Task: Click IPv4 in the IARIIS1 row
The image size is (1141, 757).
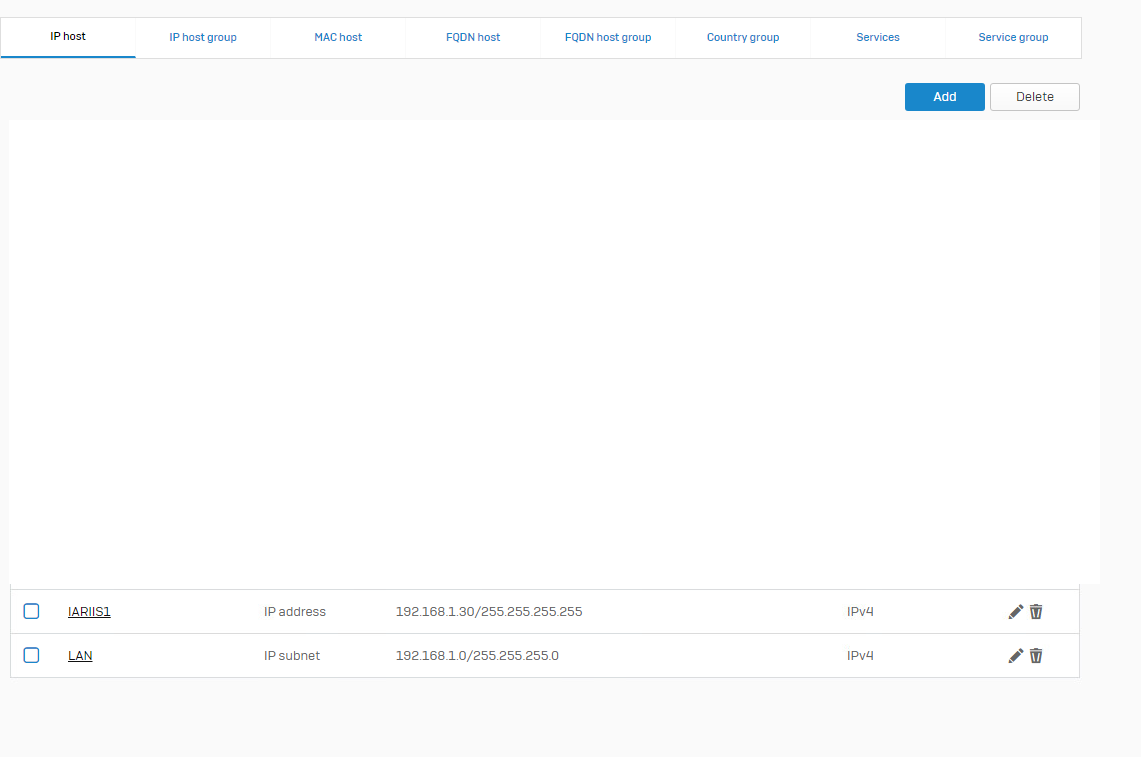Action: pyautogui.click(x=860, y=612)
